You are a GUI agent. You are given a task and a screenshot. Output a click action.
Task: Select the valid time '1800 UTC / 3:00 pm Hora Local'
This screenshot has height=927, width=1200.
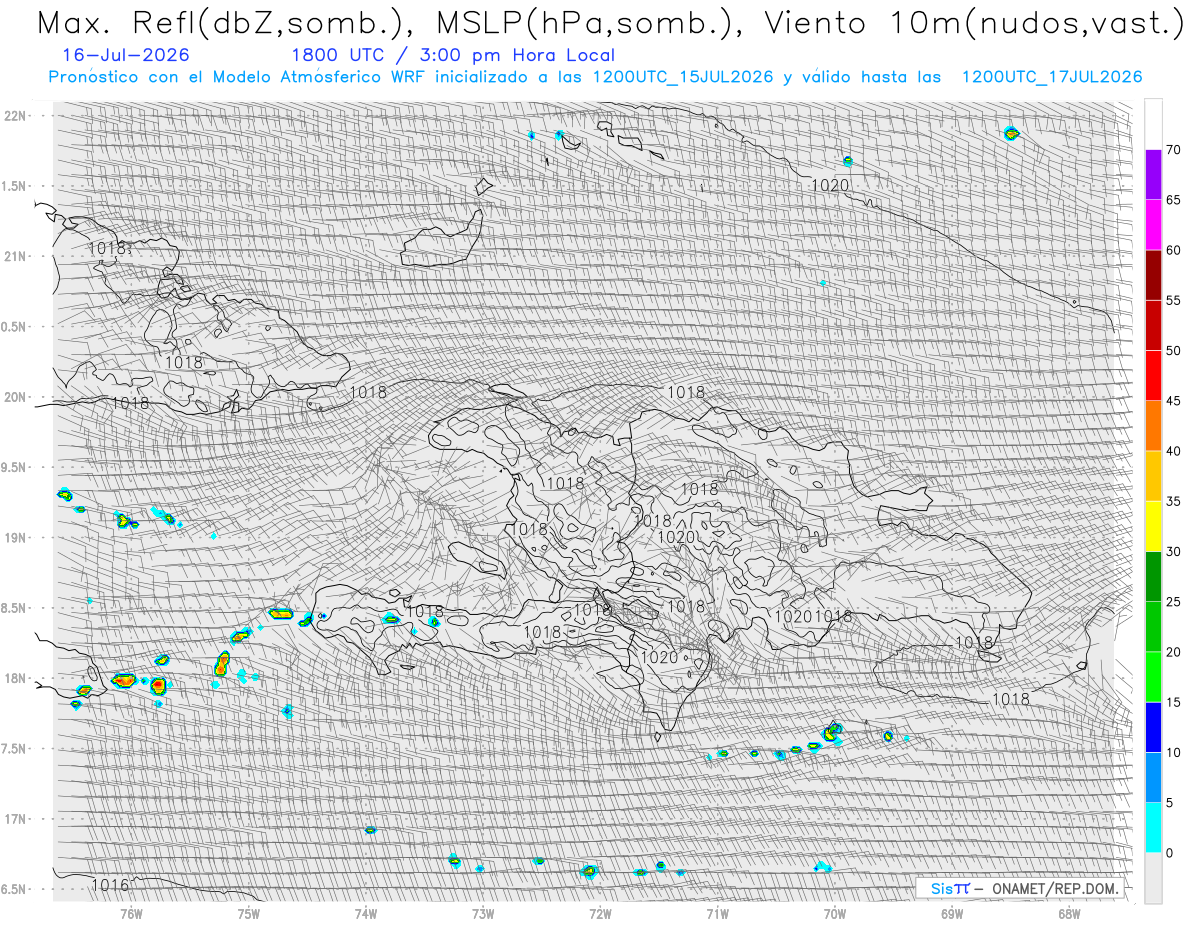coord(453,56)
